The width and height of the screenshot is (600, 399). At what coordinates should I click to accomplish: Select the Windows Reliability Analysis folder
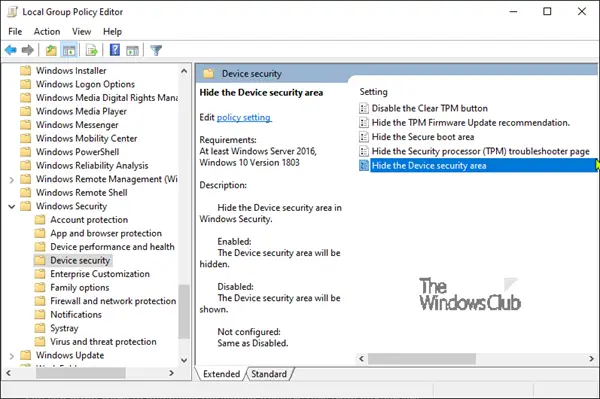(x=92, y=166)
